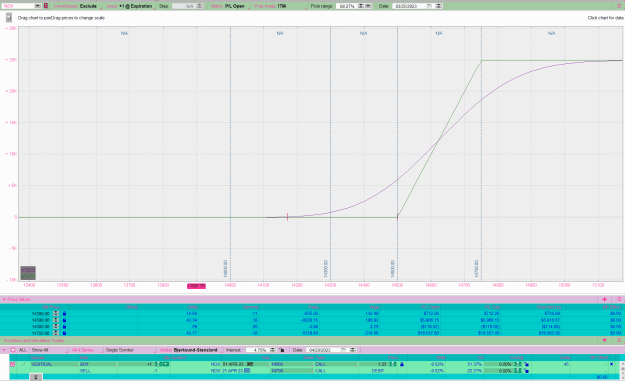Toggle lock on the 14500.00 price slice
The height and width of the screenshot is (381, 625).
click(x=65, y=320)
